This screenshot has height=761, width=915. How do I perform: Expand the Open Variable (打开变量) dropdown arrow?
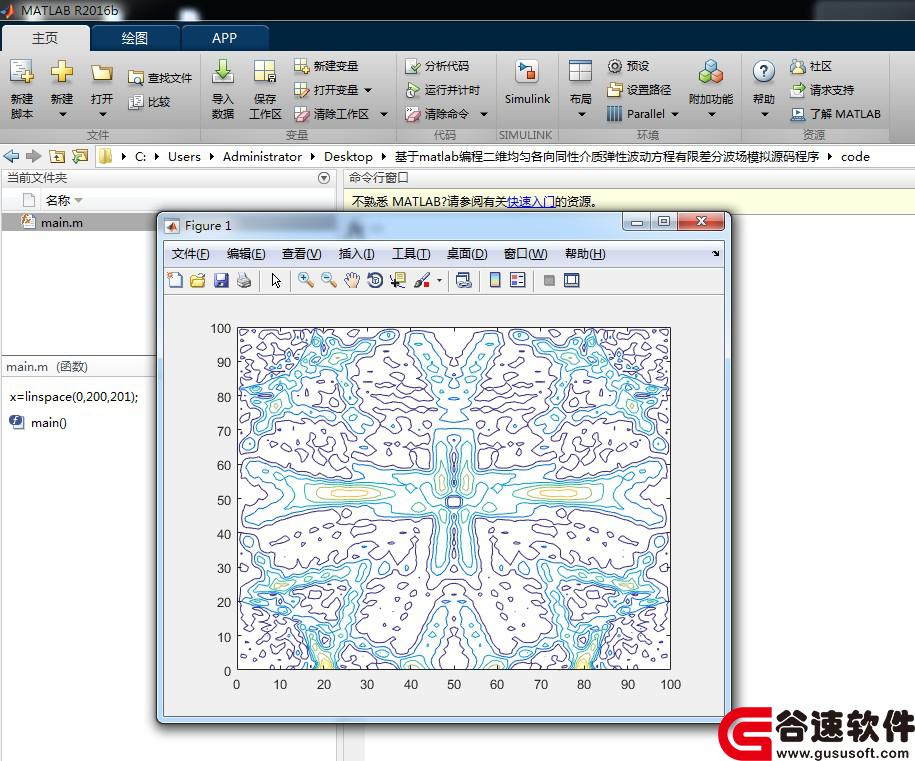[x=368, y=90]
